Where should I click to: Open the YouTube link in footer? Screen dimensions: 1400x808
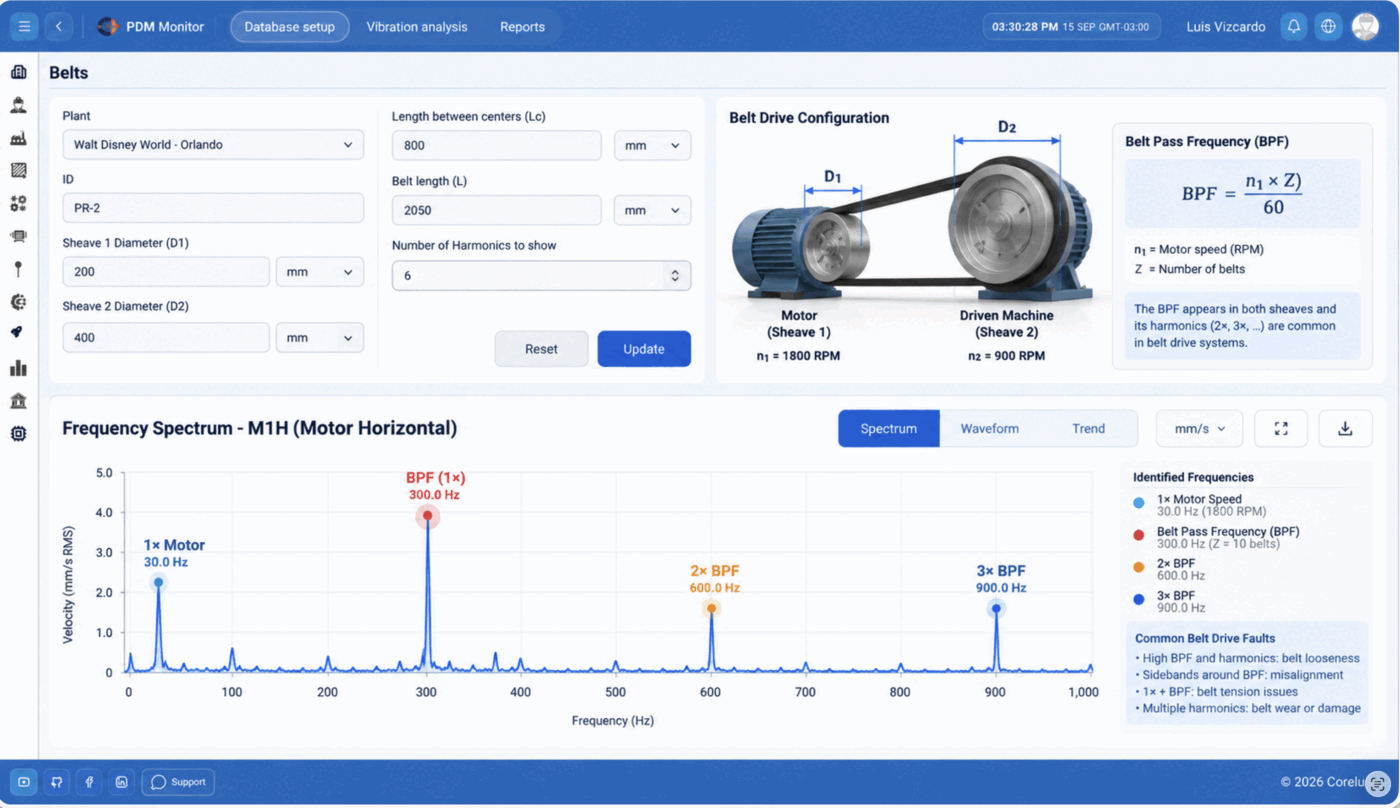coord(24,782)
